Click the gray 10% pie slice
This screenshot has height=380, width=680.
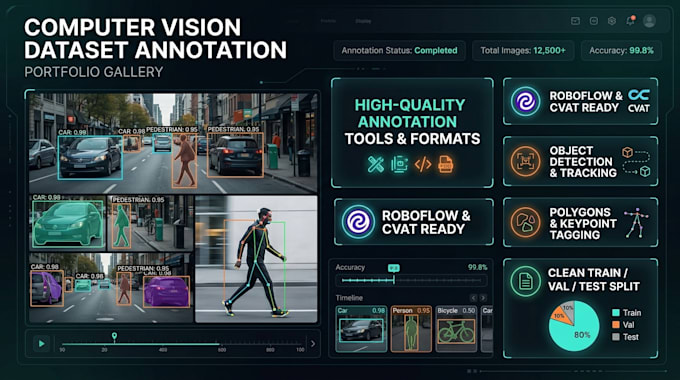click(568, 308)
